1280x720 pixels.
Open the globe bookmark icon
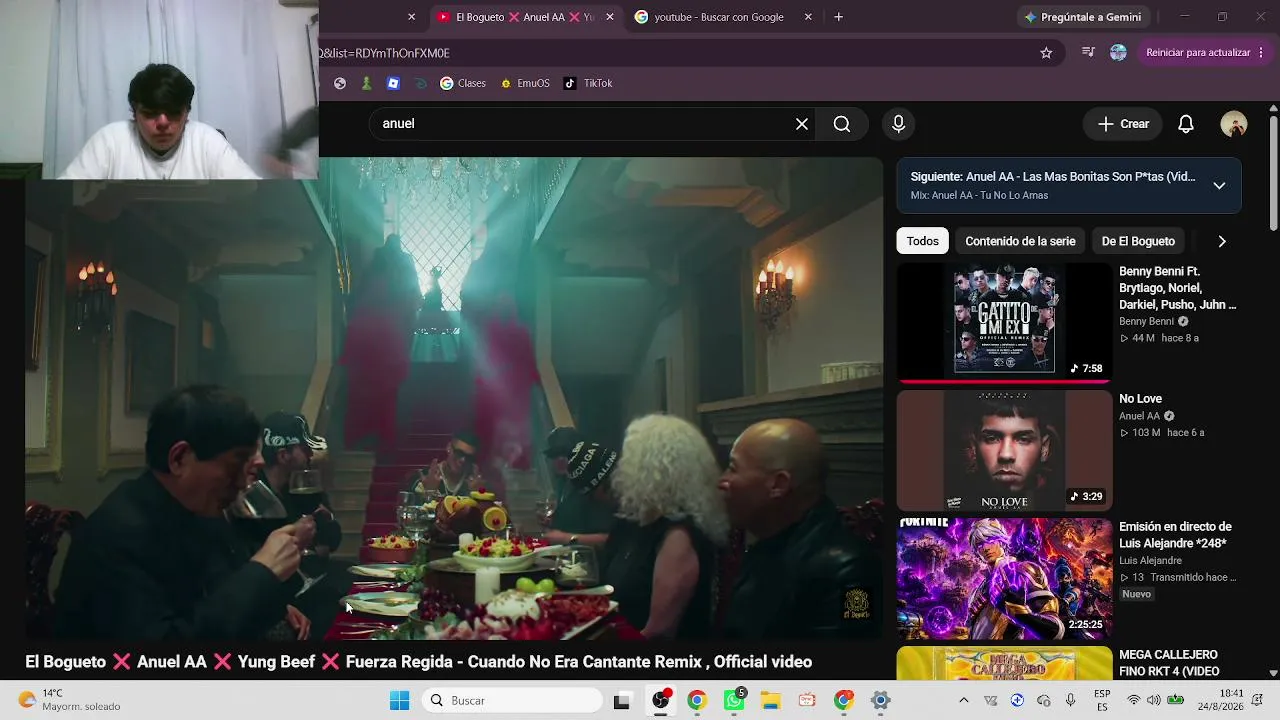pos(340,83)
